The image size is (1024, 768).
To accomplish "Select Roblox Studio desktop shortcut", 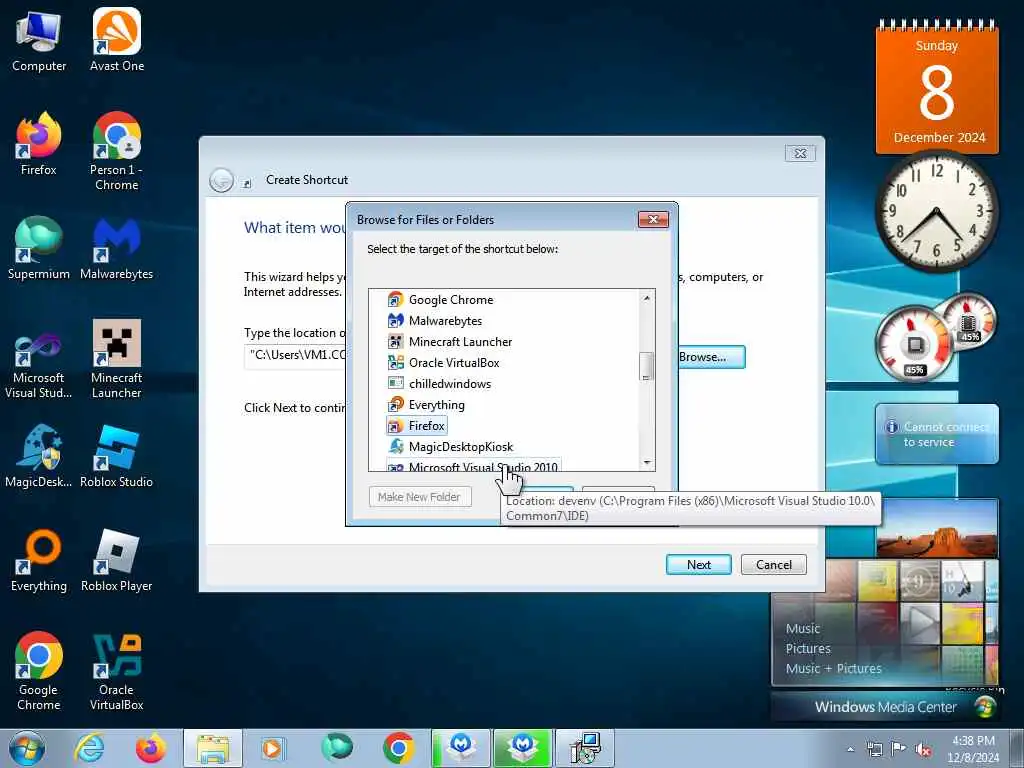I will pyautogui.click(x=117, y=456).
